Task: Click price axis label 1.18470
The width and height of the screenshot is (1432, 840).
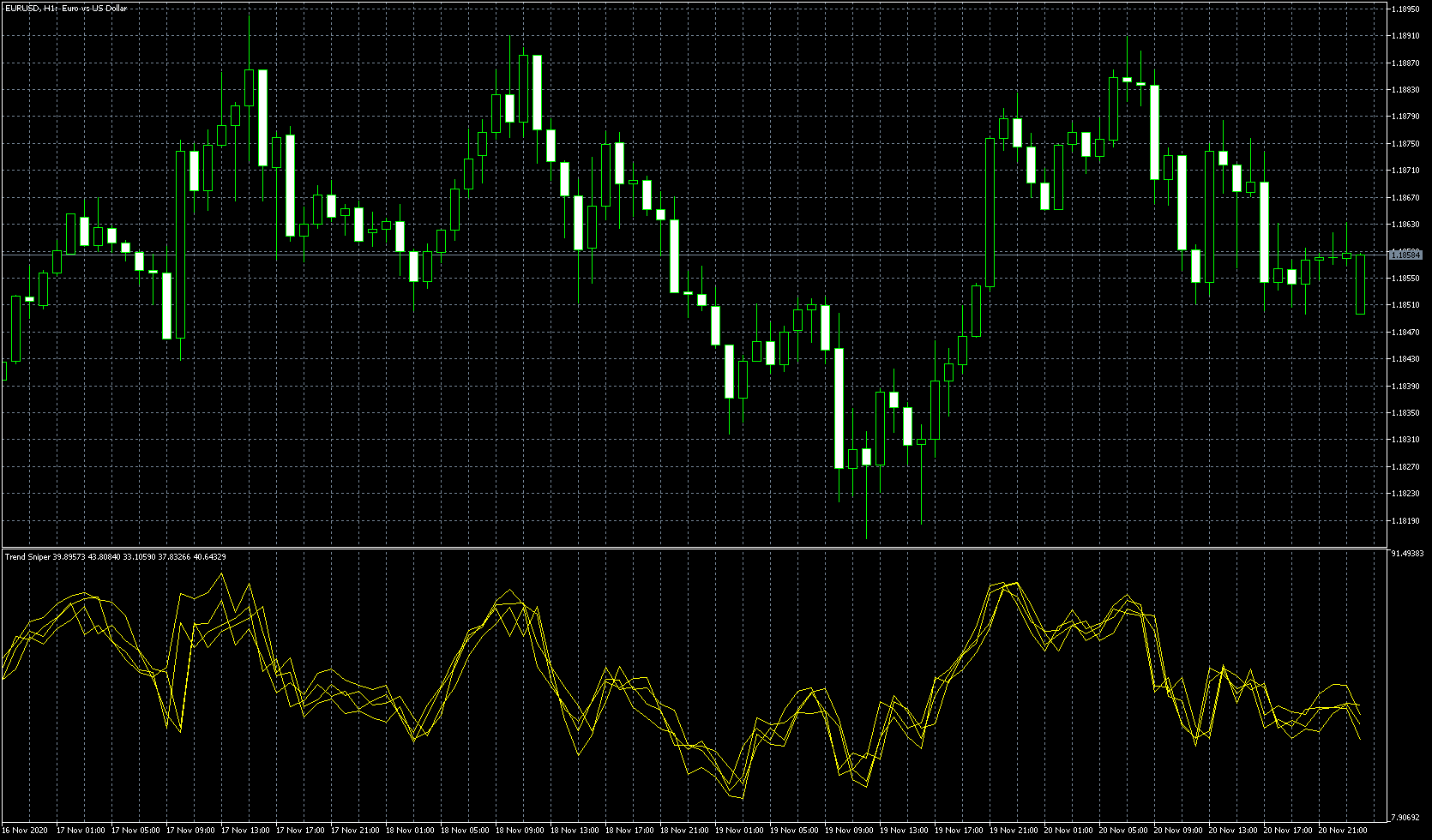Action: (1406, 333)
